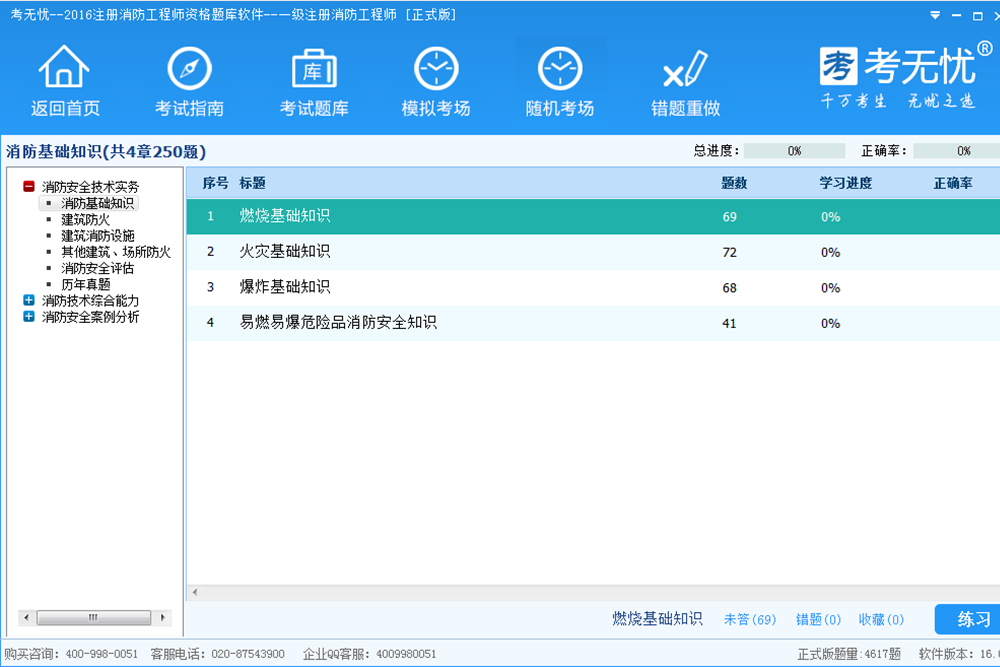Viewport: 1000px width, 667px height.
Task: Select chapter row 火灾基础知识
Action: click(x=593, y=252)
